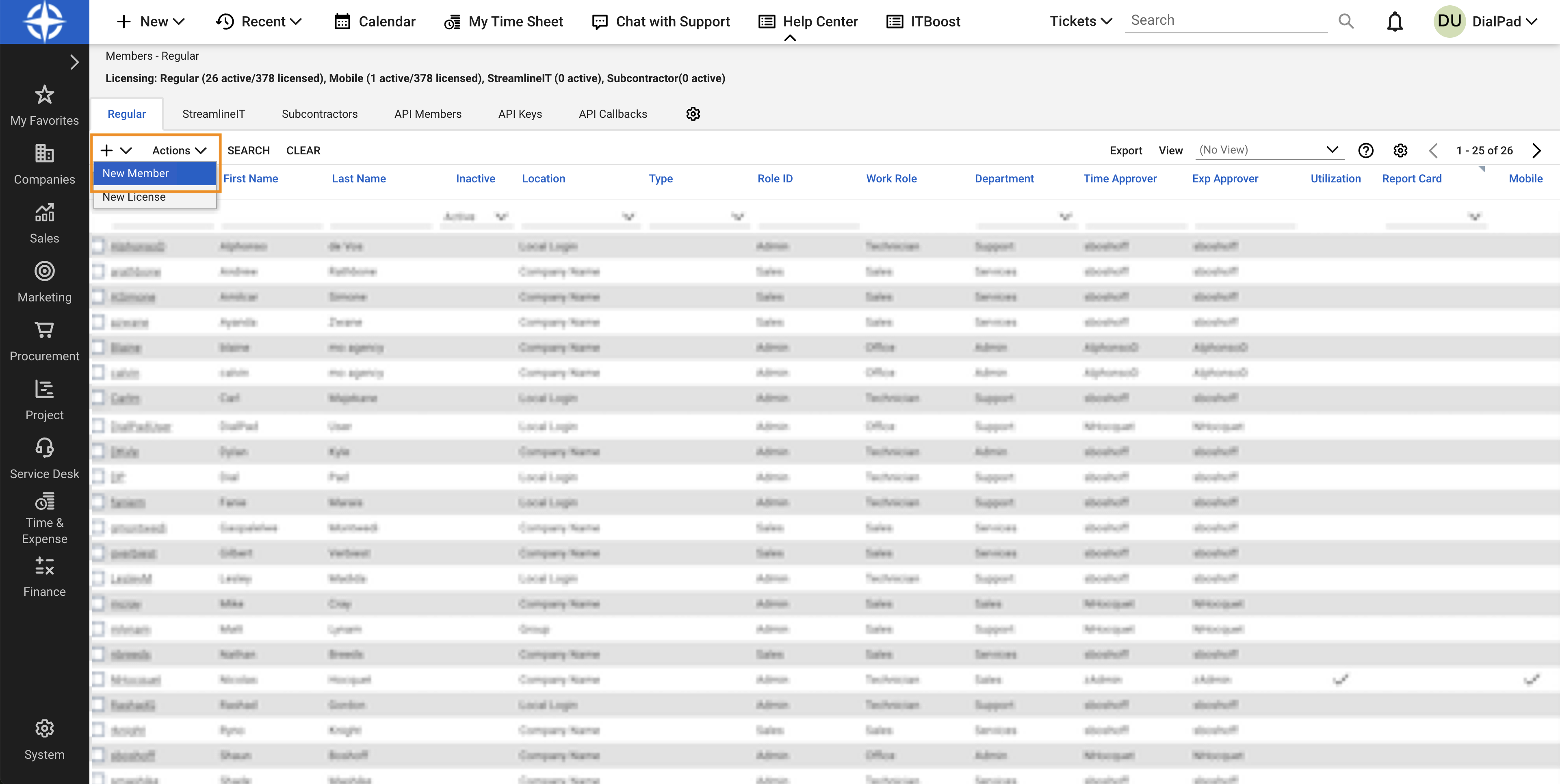Go to previous page of members
Viewport: 1560px width, 784px height.
point(1433,151)
